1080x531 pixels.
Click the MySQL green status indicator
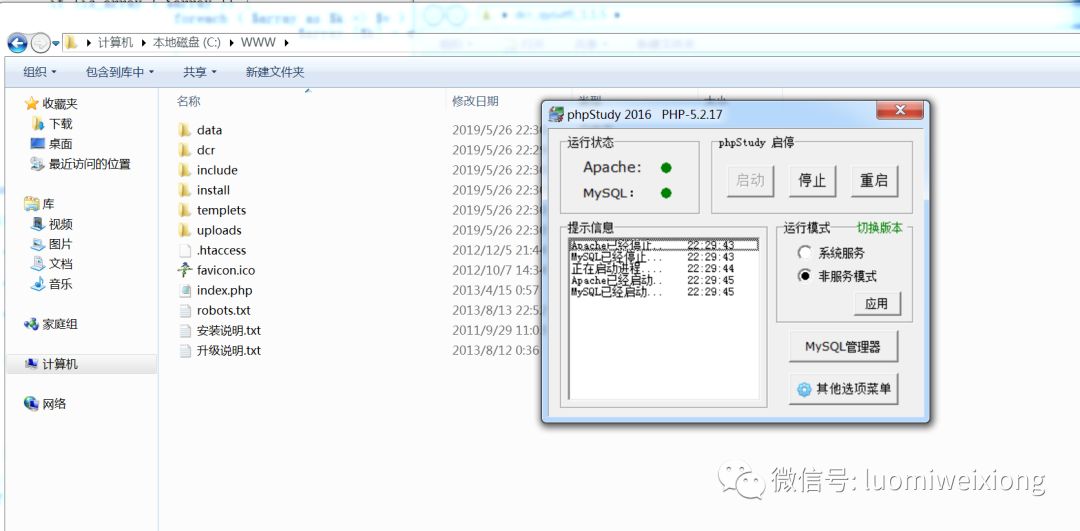pos(665,193)
